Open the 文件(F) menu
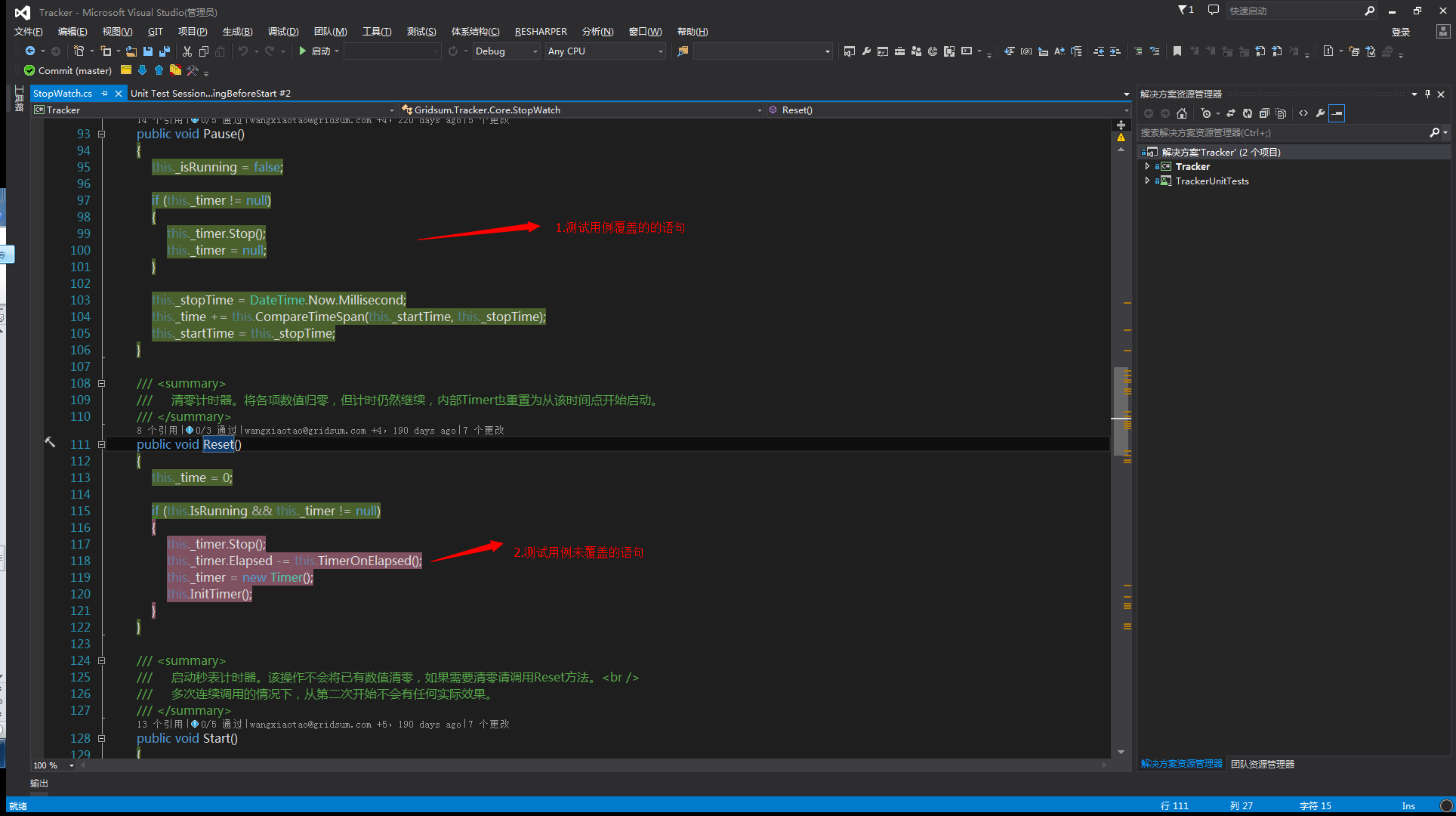This screenshot has height=816, width=1456. pyautogui.click(x=29, y=31)
